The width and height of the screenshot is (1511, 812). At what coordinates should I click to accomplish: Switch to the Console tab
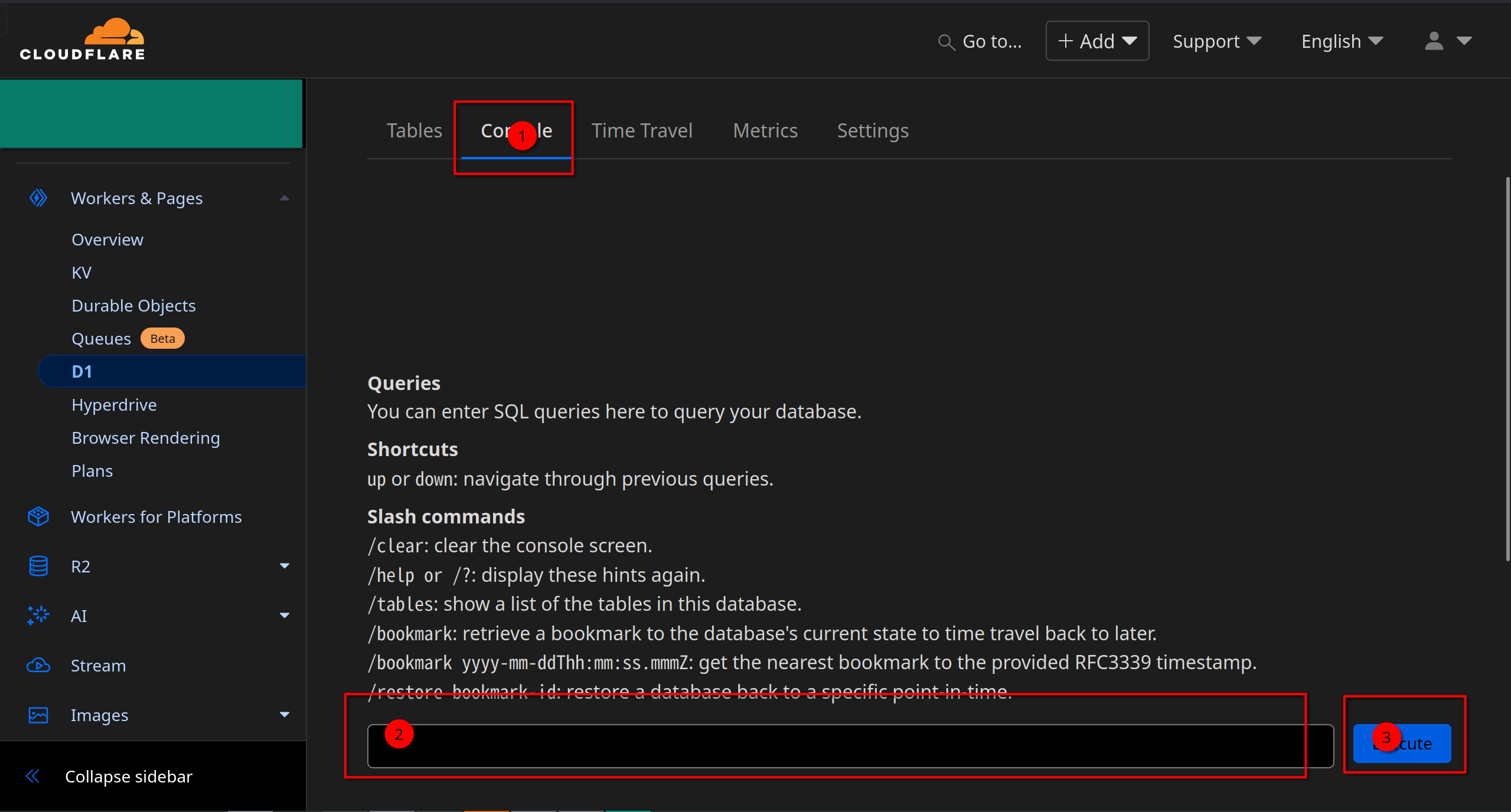(516, 130)
